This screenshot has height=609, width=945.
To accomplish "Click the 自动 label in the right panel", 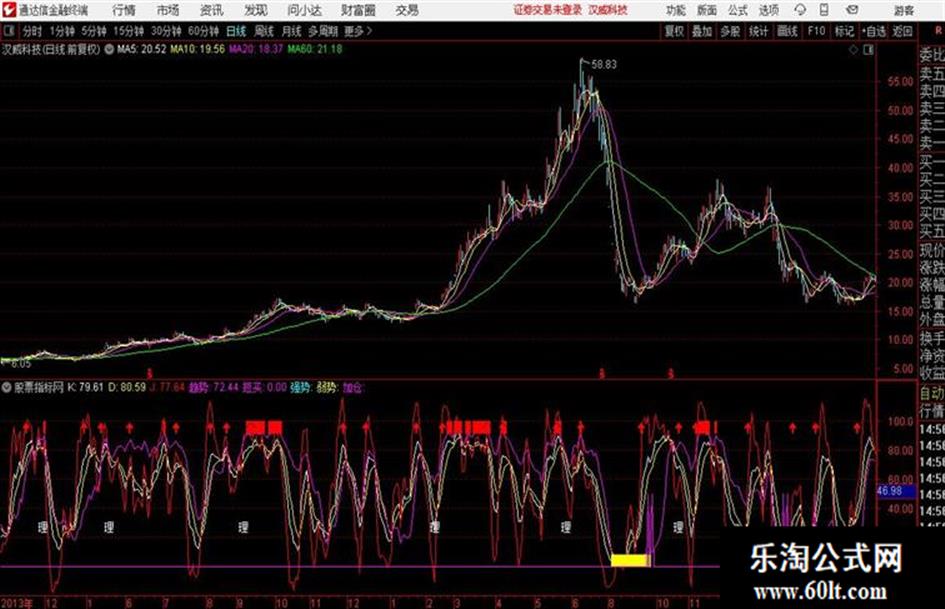I will (x=932, y=394).
